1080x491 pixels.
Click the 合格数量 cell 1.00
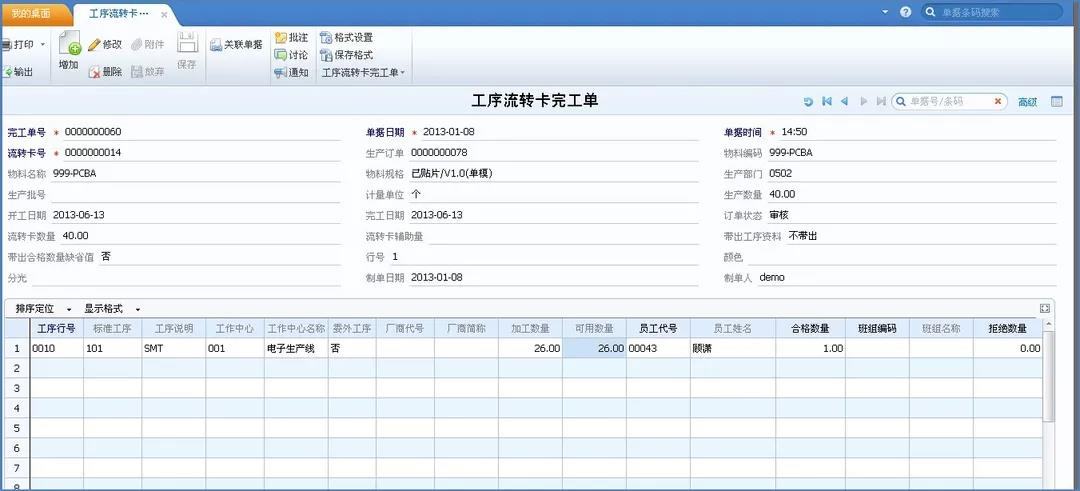click(x=811, y=348)
